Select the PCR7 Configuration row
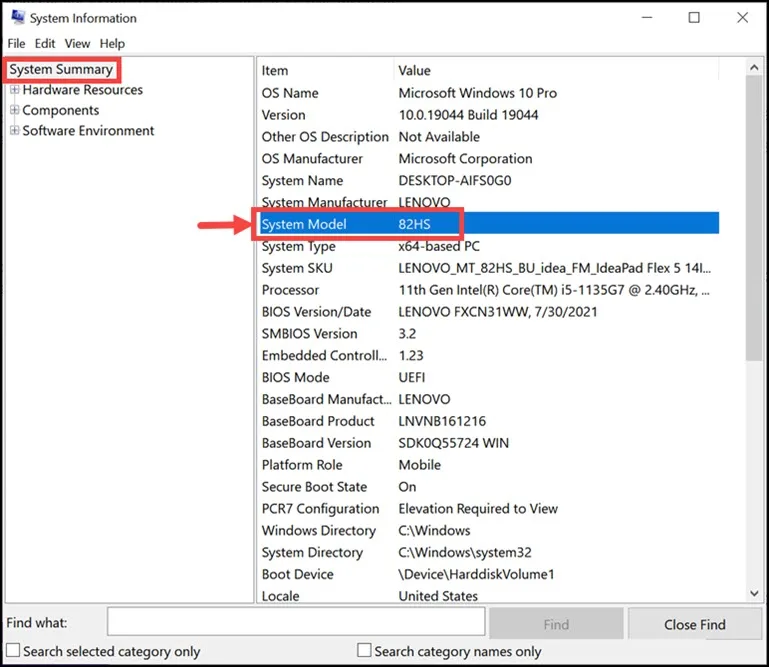Screen dimensions: 769x667 point(488,509)
